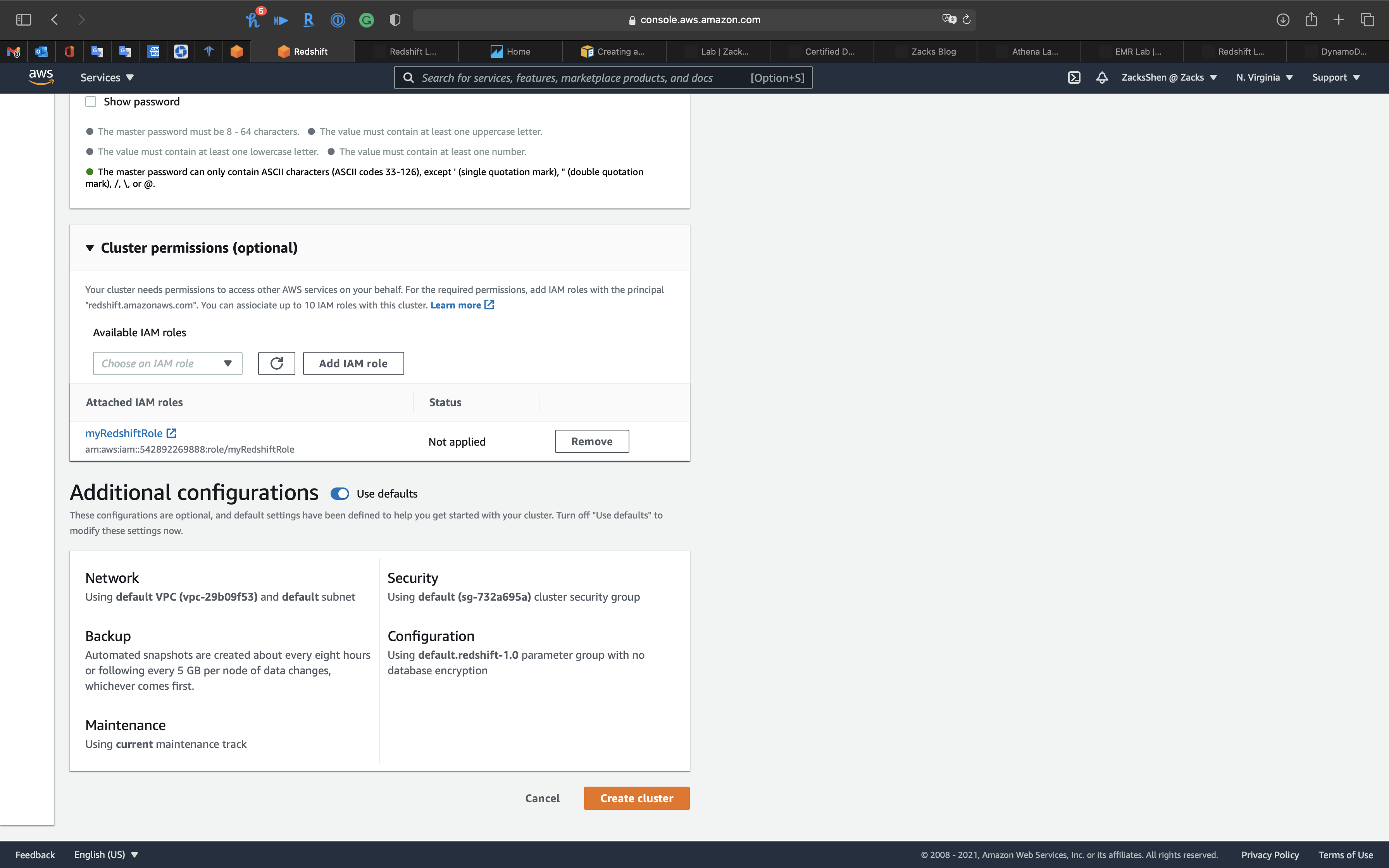Image resolution: width=1389 pixels, height=868 pixels.
Task: Open Safari share sheet icon
Action: tap(1311, 19)
